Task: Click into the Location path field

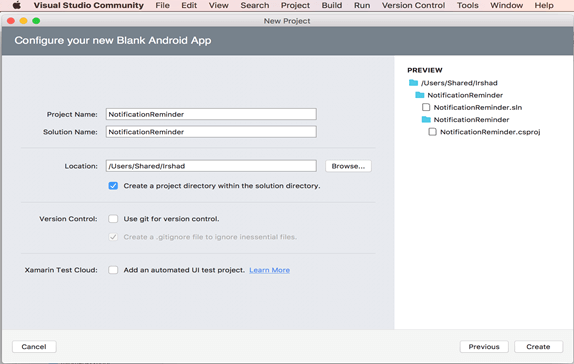Action: click(211, 166)
